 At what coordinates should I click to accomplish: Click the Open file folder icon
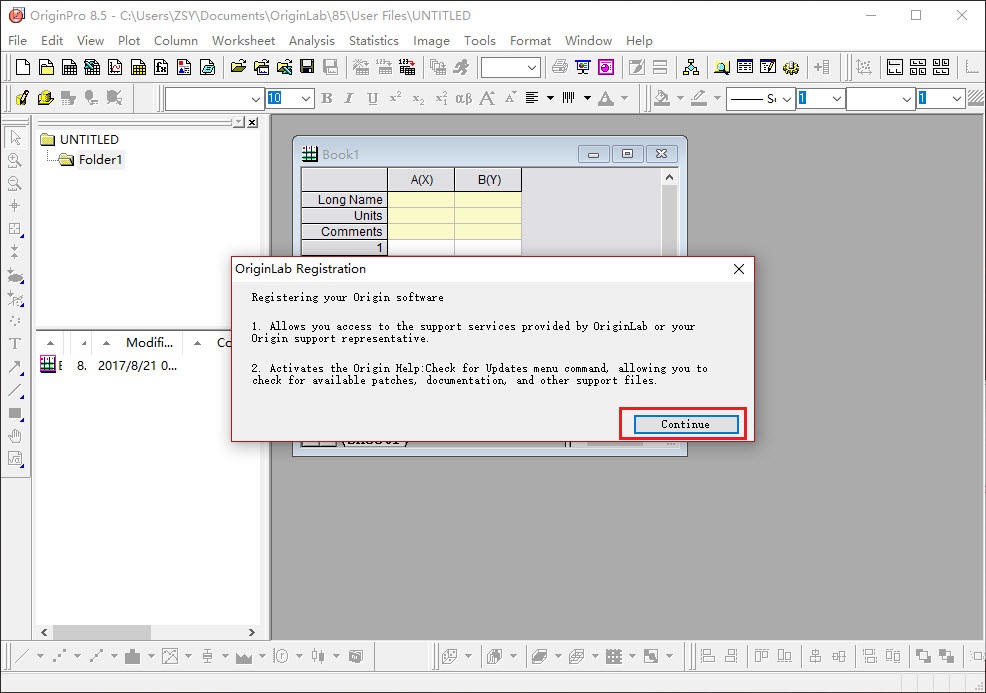[238, 67]
